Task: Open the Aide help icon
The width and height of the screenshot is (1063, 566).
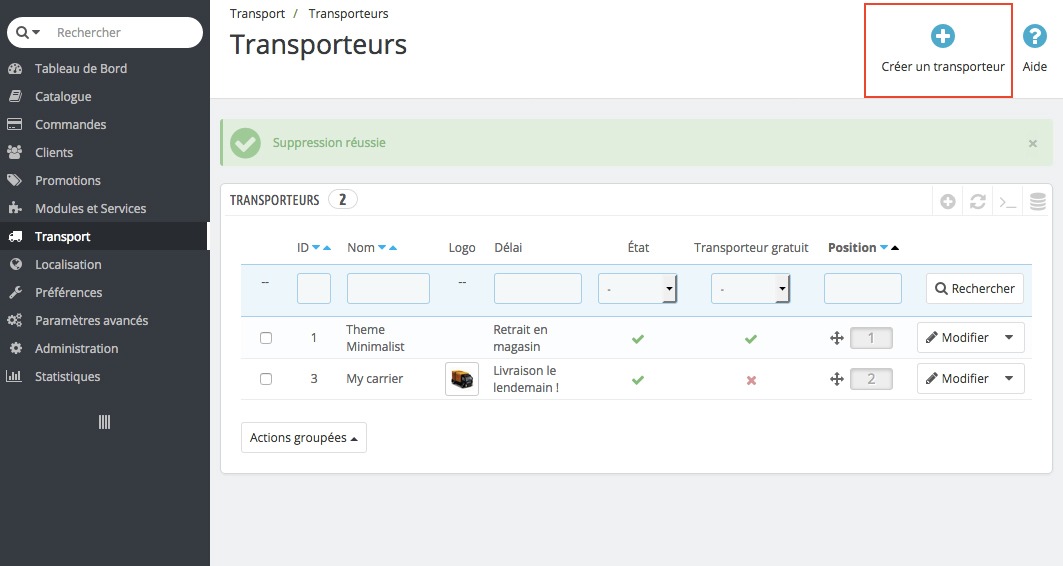Action: coord(1034,37)
